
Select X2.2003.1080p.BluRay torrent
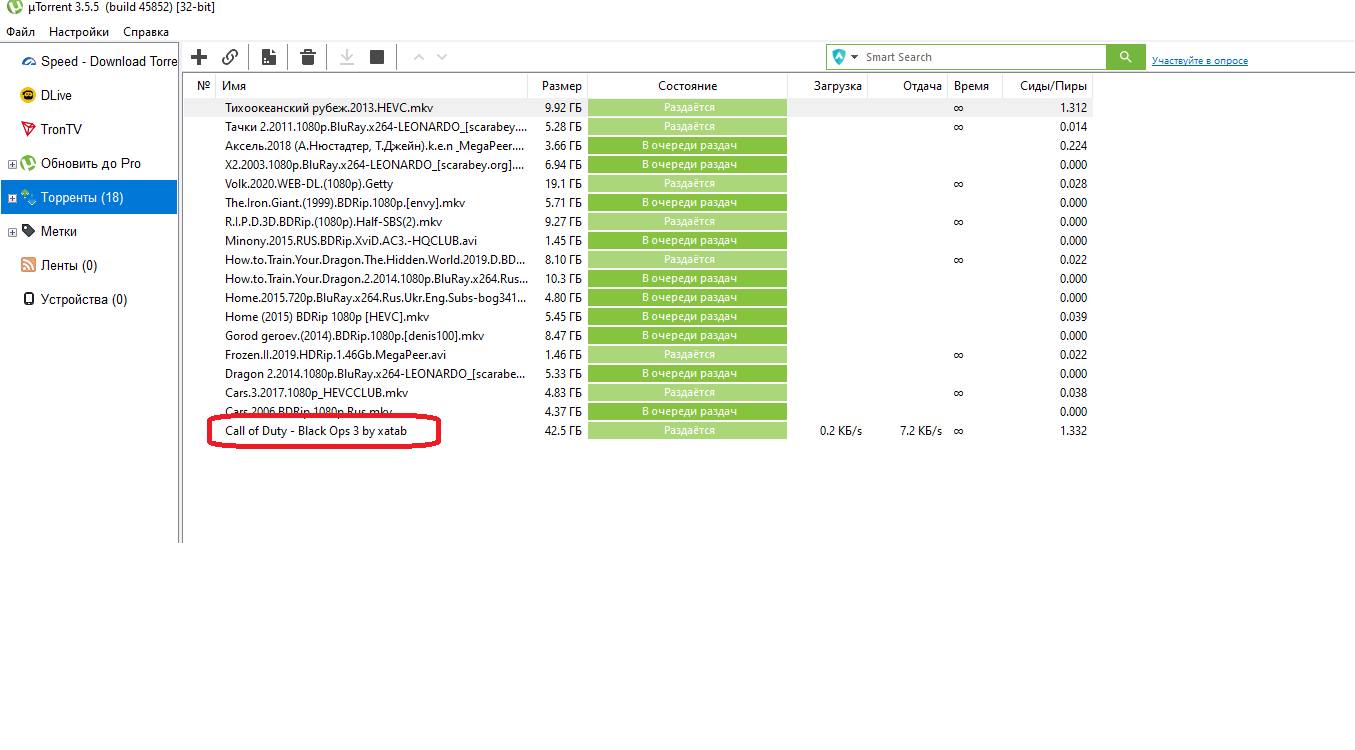coord(376,164)
